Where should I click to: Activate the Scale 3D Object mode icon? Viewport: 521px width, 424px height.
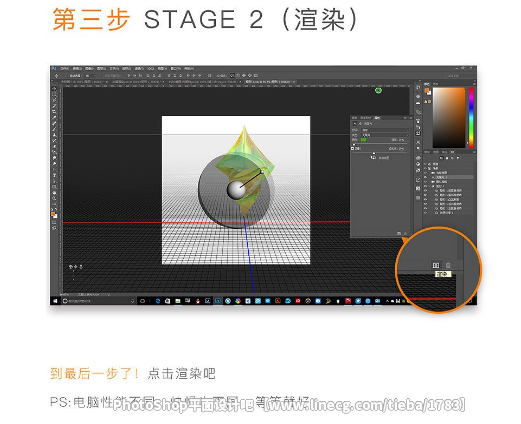[256, 76]
